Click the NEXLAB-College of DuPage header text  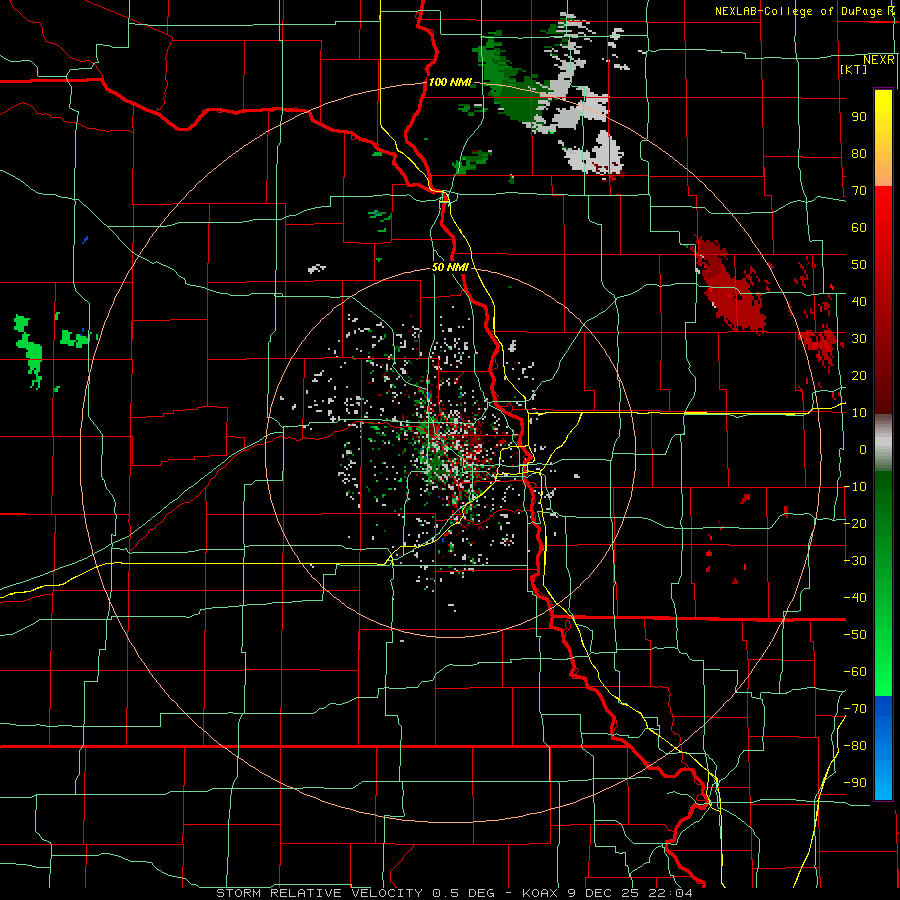[x=805, y=11]
